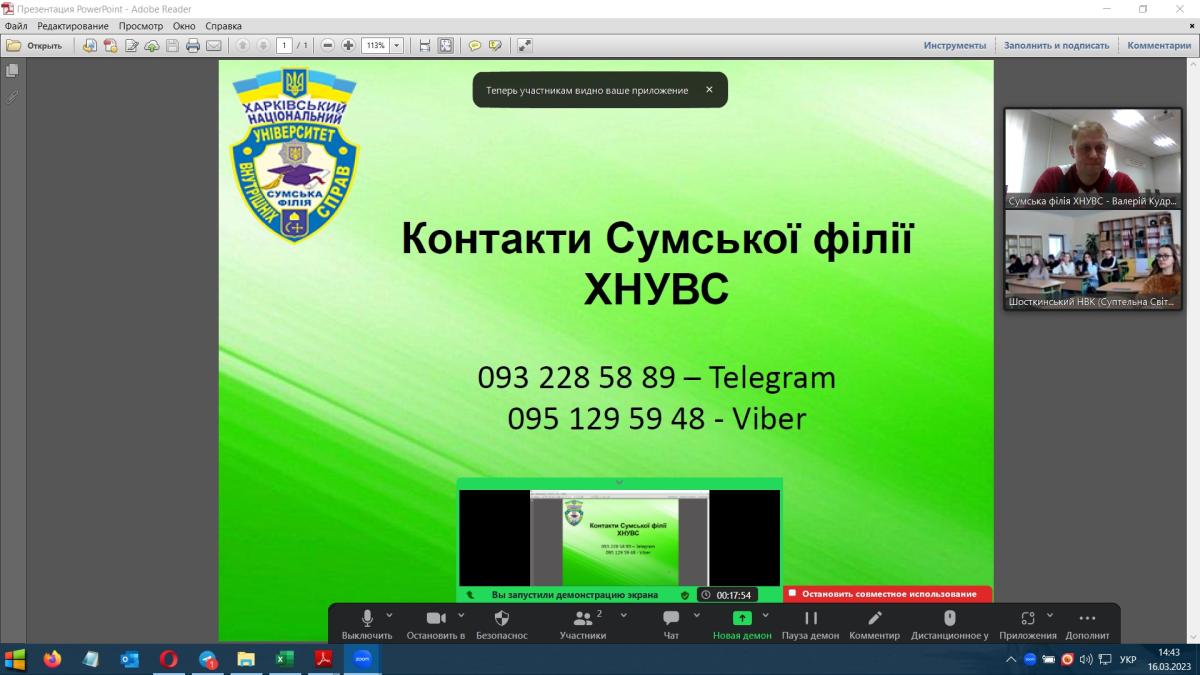Open the Инструменты pane
The height and width of the screenshot is (675, 1200).
955,45
